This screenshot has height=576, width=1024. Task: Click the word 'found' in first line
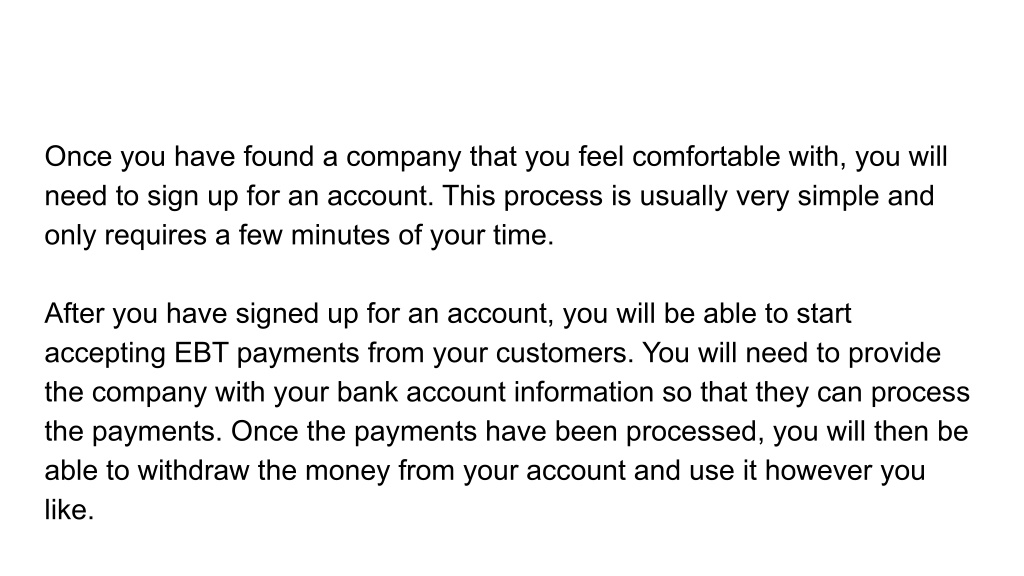click(279, 157)
